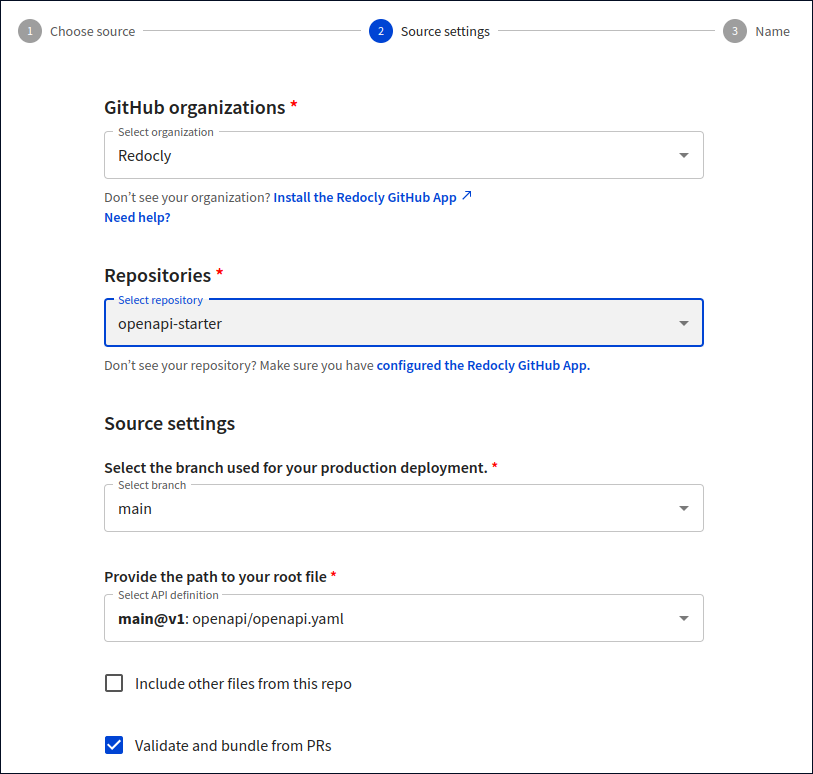This screenshot has width=813, height=774.
Task: Click the arrow on the branch dropdown
Action: coord(684,508)
